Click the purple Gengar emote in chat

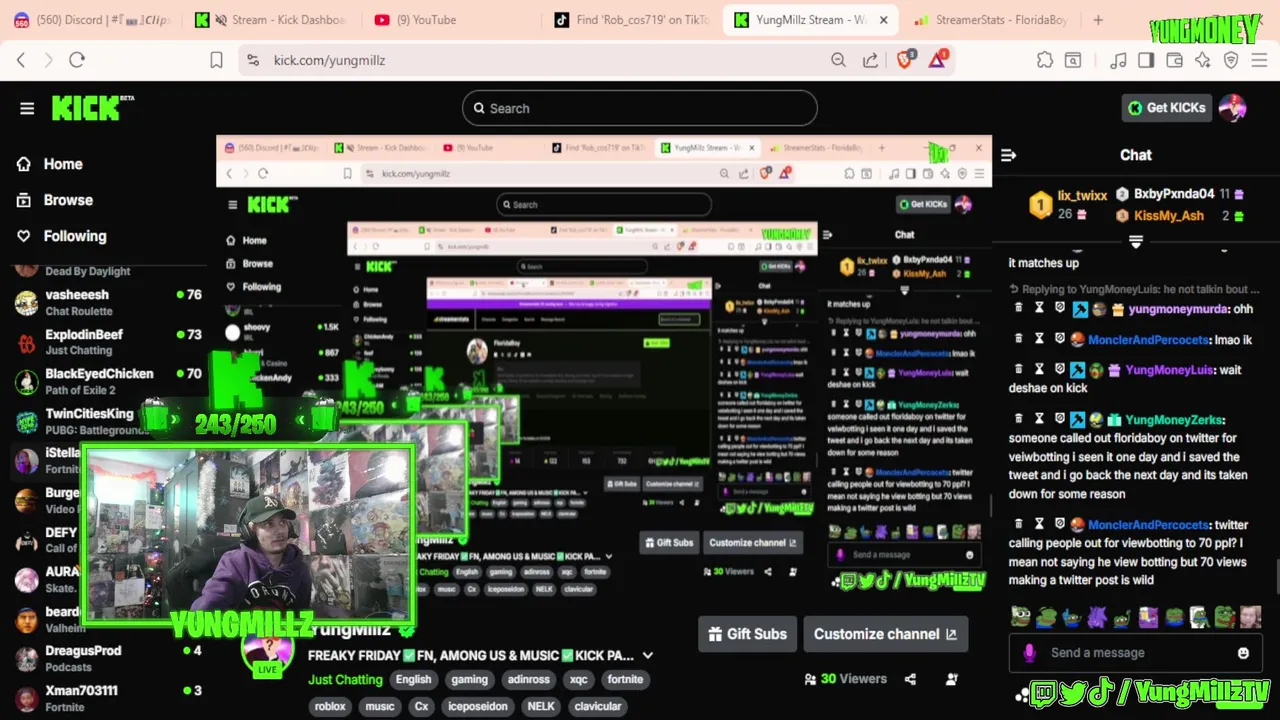(x=1097, y=617)
